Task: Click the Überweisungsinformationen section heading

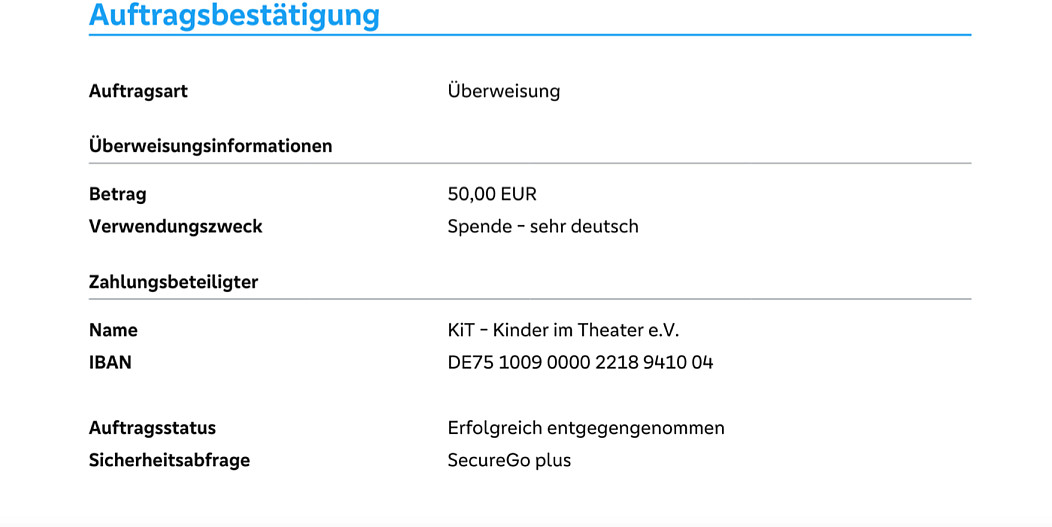Action: (210, 146)
